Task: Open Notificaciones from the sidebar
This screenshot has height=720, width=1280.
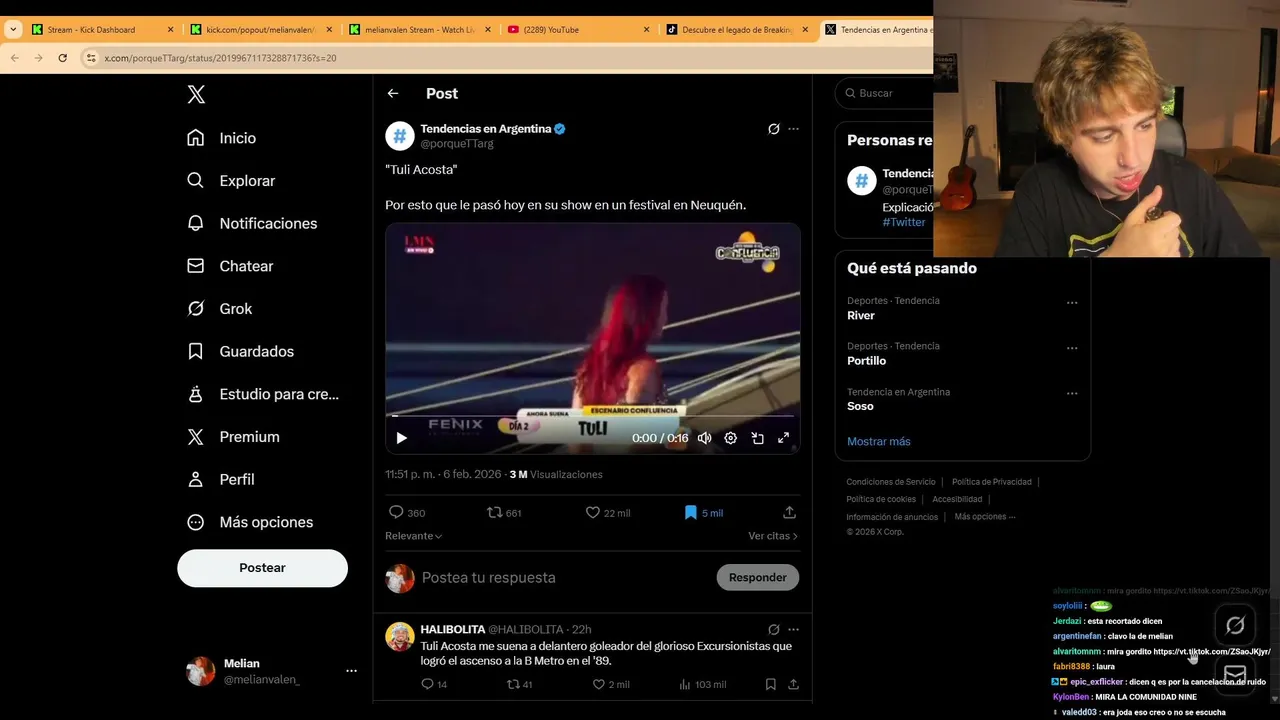Action: (x=251, y=223)
